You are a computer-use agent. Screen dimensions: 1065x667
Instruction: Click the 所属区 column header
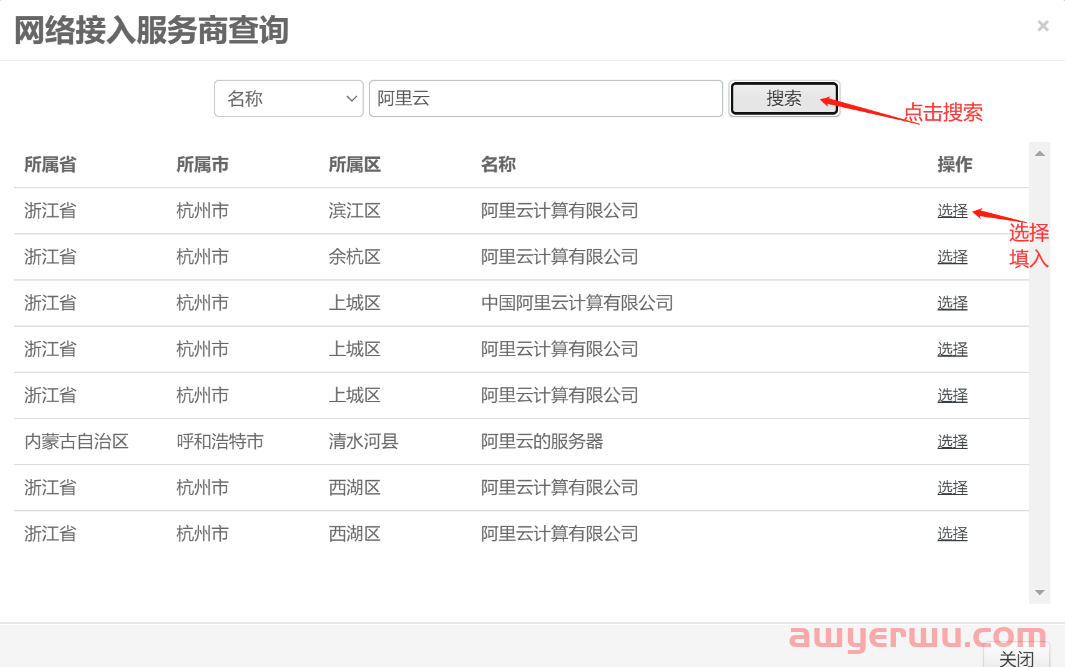(355, 164)
